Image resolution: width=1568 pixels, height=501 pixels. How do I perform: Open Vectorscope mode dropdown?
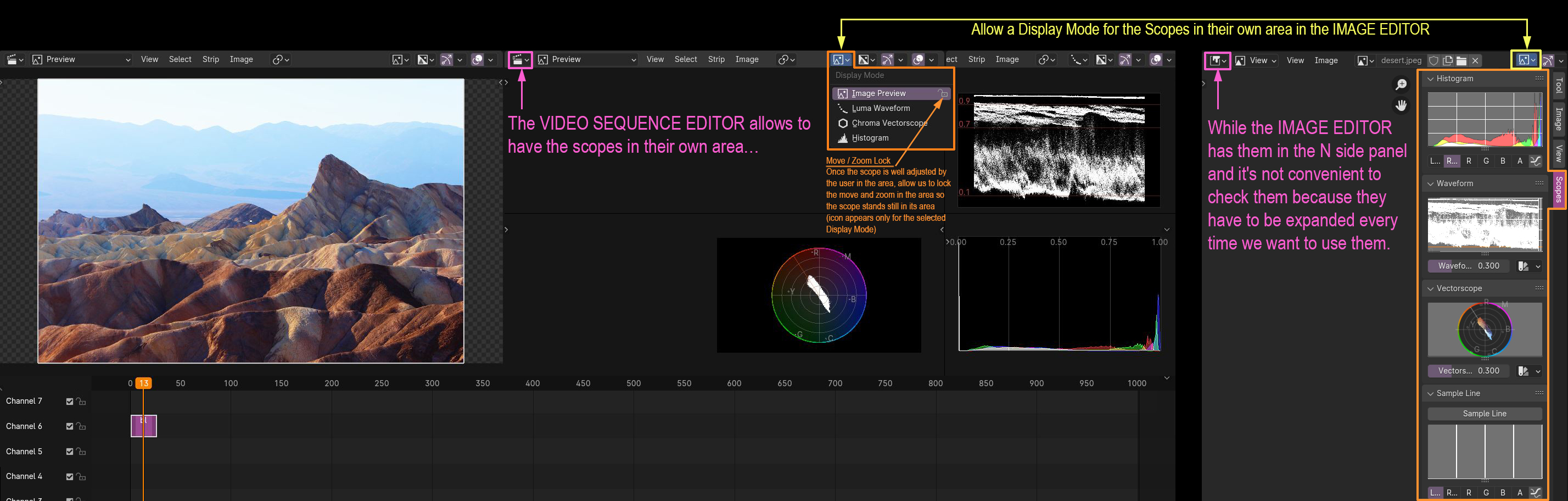point(1529,371)
